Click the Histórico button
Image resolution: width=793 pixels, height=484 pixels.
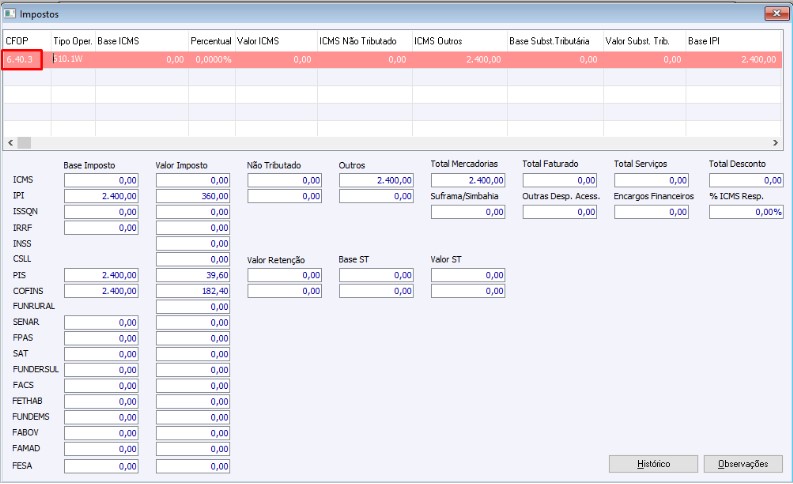653,464
